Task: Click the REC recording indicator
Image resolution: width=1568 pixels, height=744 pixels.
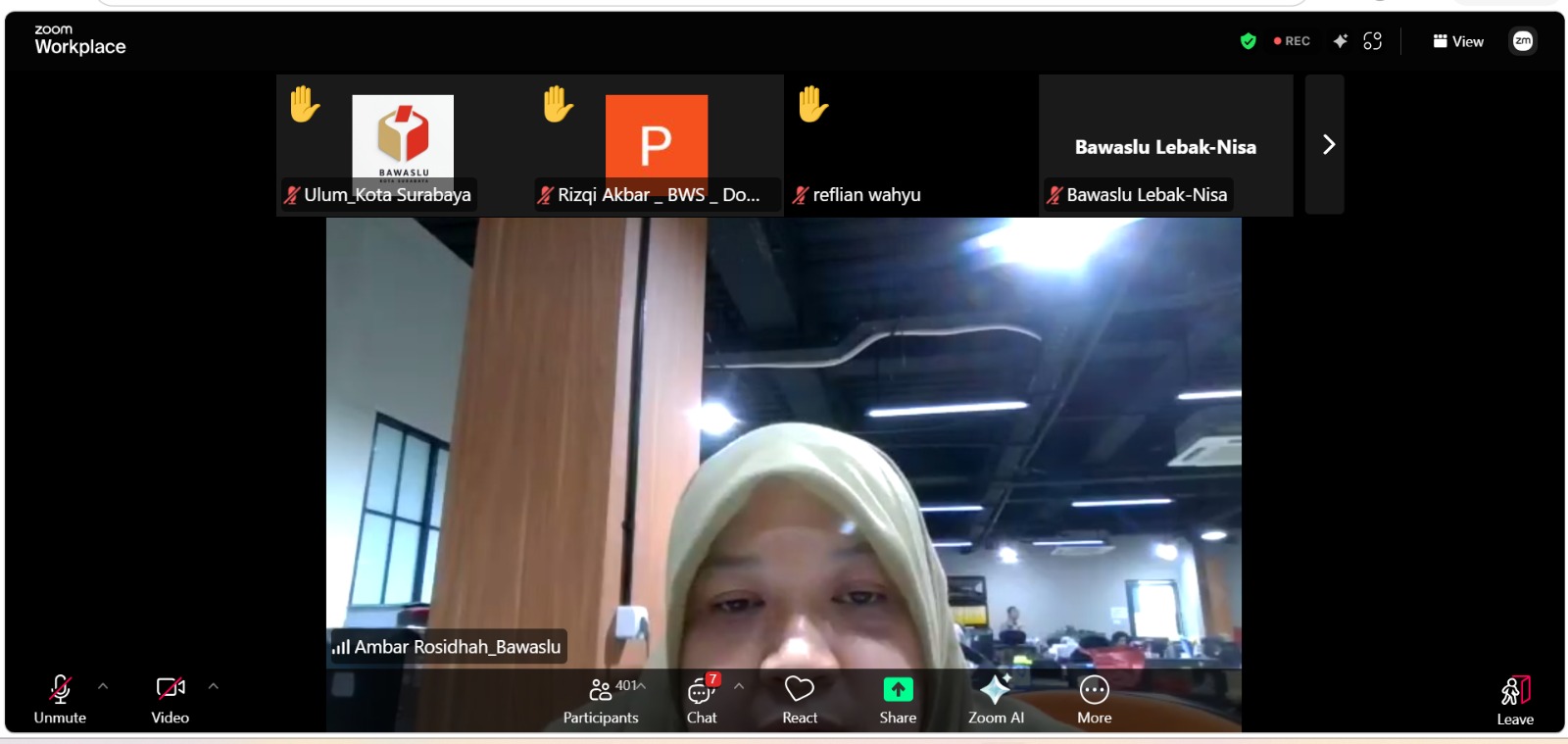Action: [1292, 41]
